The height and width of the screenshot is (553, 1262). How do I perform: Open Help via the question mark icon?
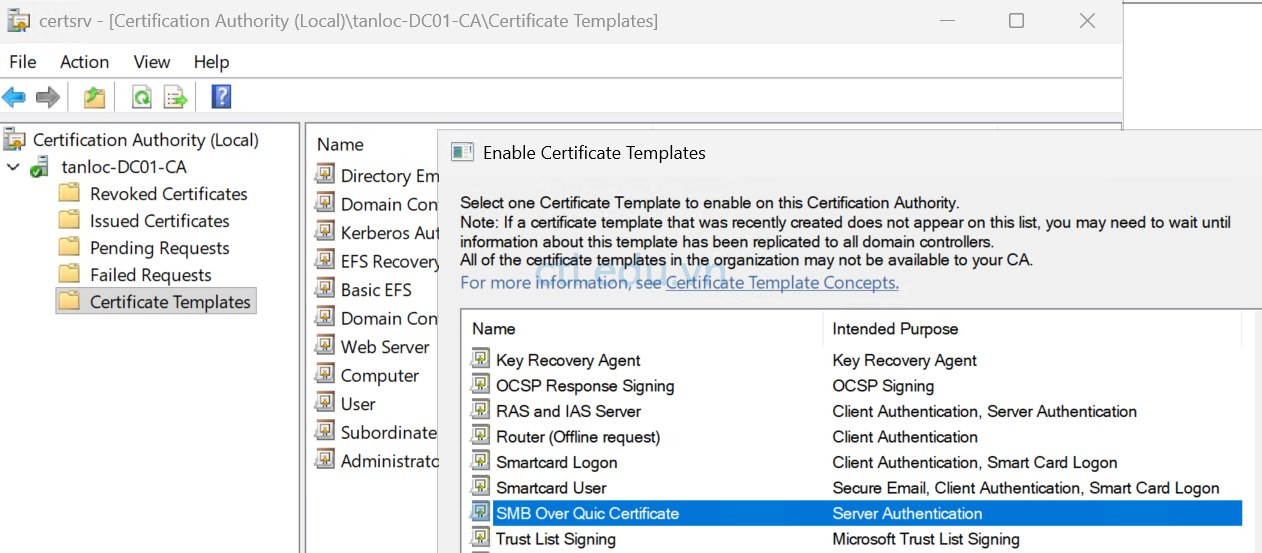(222, 97)
